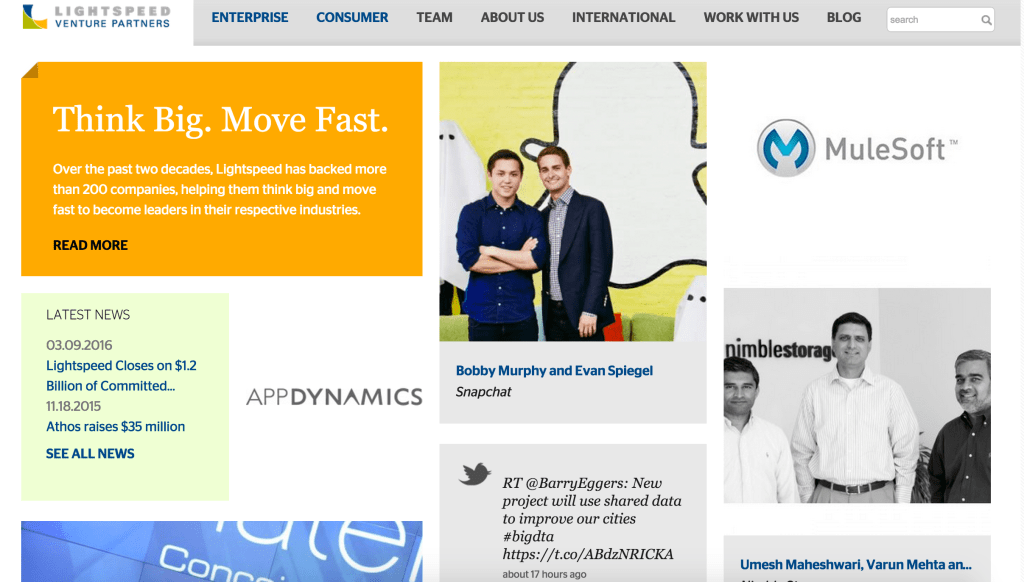Open the Athos raises $35 million link
1024x582 pixels.
pos(116,427)
